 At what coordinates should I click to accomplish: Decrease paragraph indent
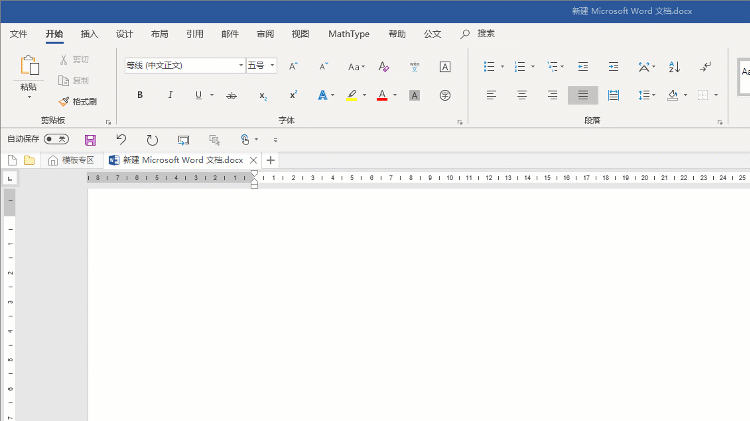[x=583, y=66]
